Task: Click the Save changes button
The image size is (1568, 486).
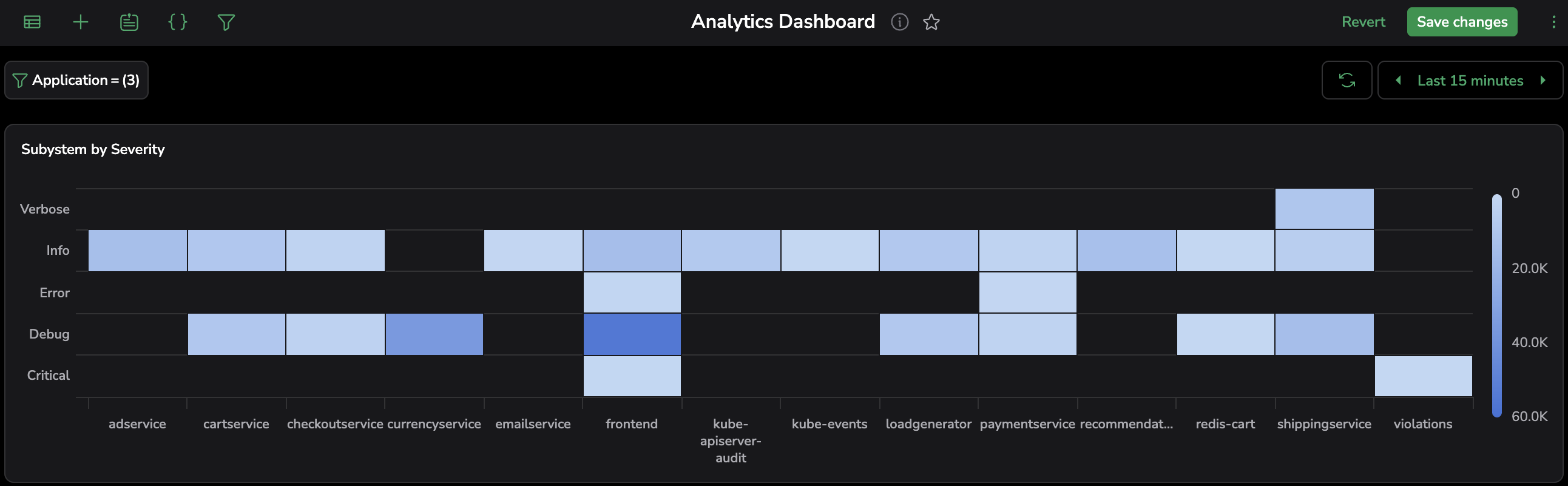Action: click(x=1461, y=22)
